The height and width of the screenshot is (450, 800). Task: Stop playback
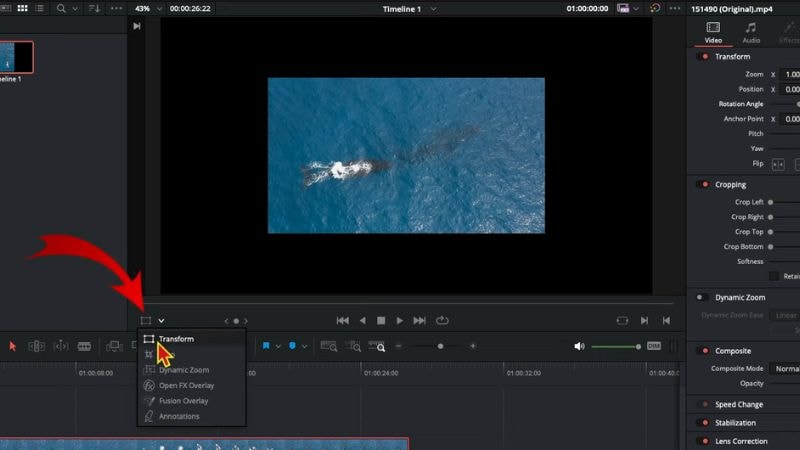pos(381,320)
